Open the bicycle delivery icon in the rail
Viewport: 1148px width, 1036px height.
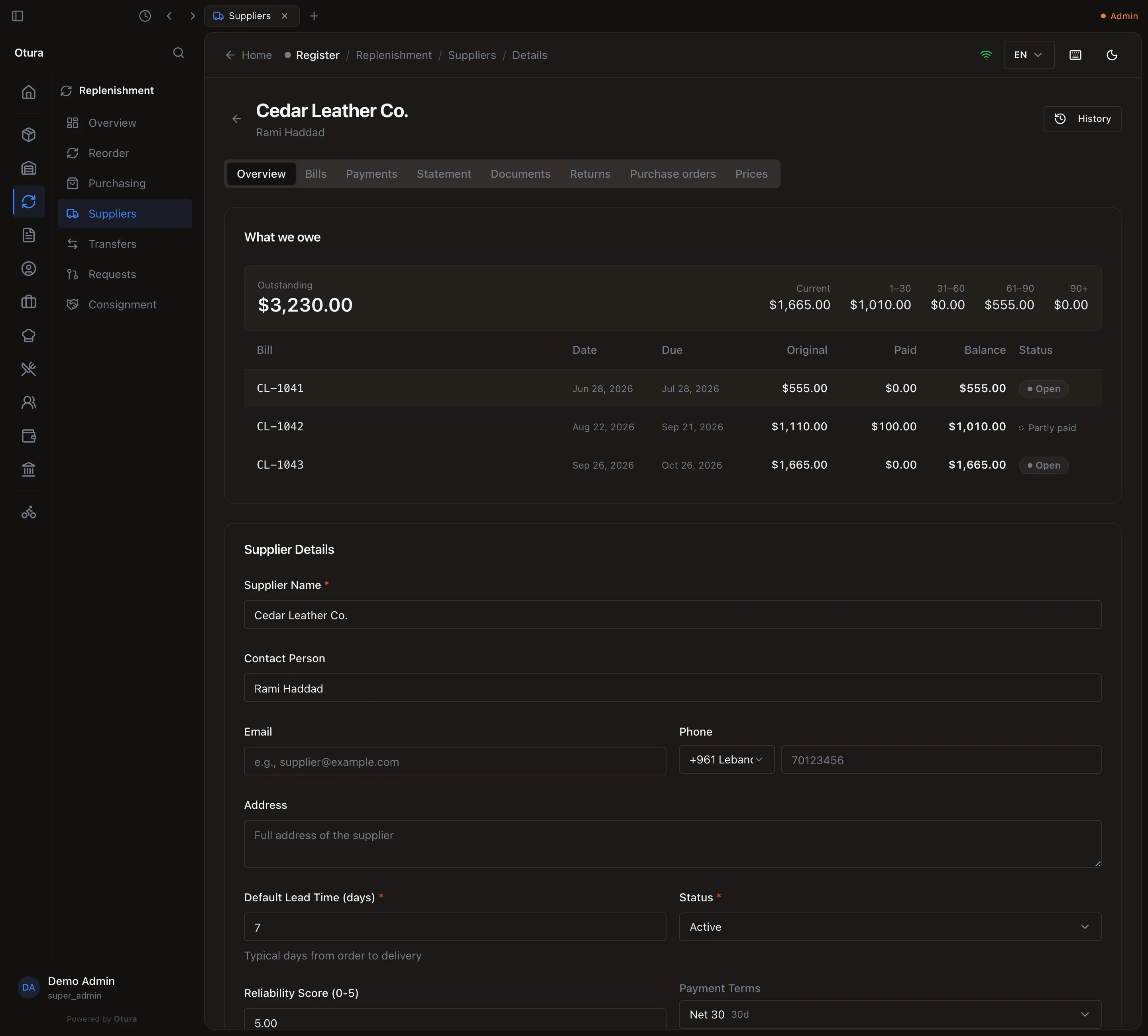[28, 512]
